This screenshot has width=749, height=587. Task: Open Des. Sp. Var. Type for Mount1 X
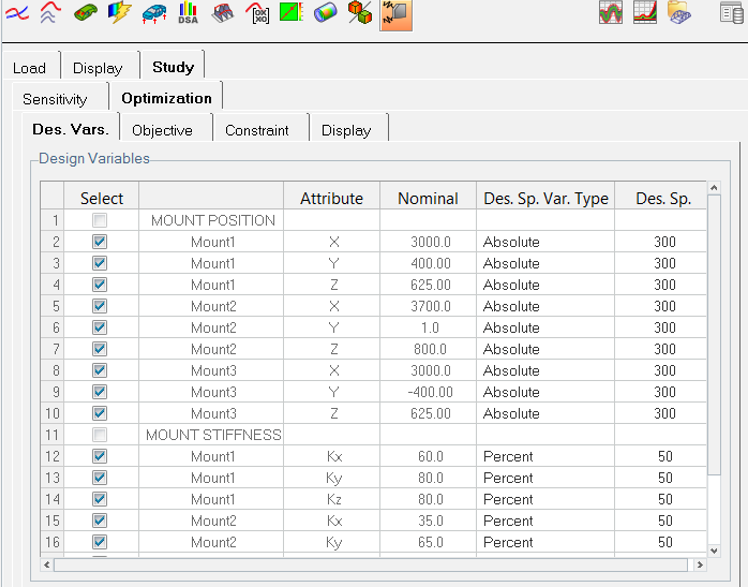coord(545,242)
